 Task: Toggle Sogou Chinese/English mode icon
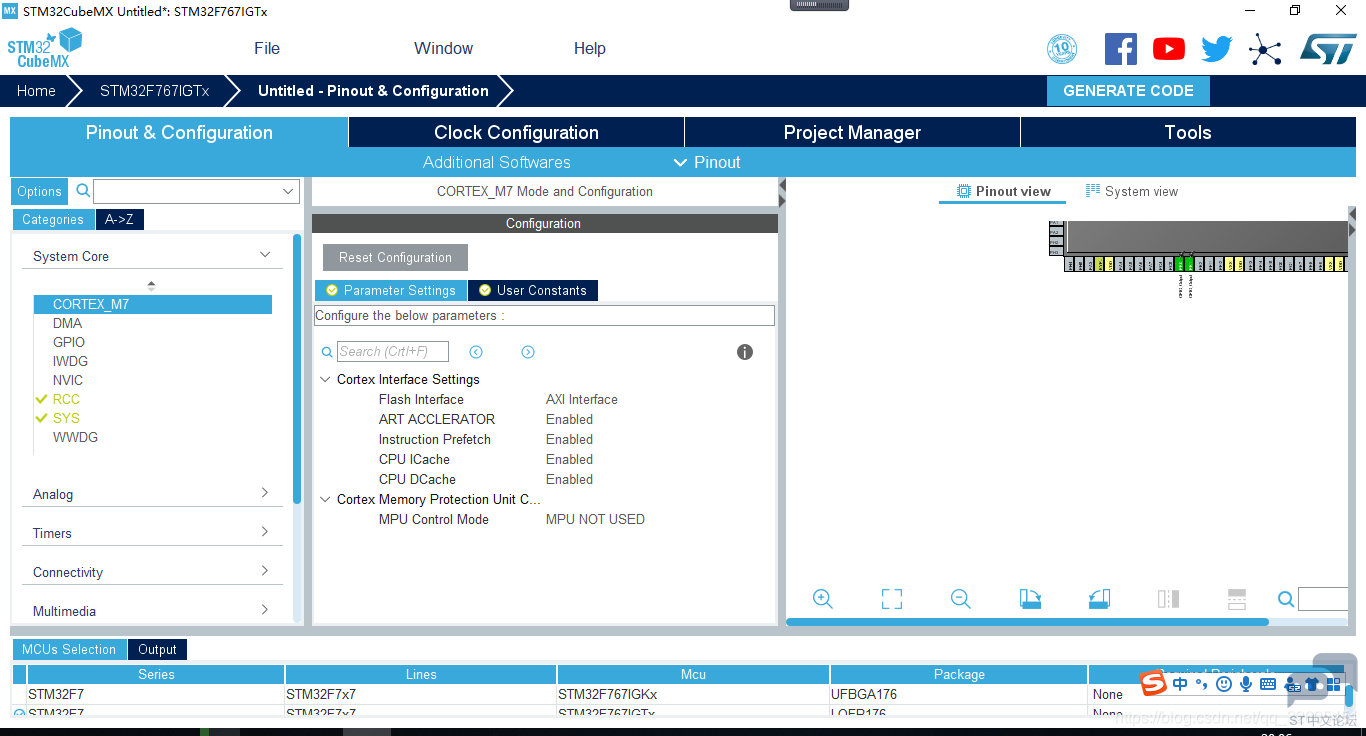point(1181,684)
